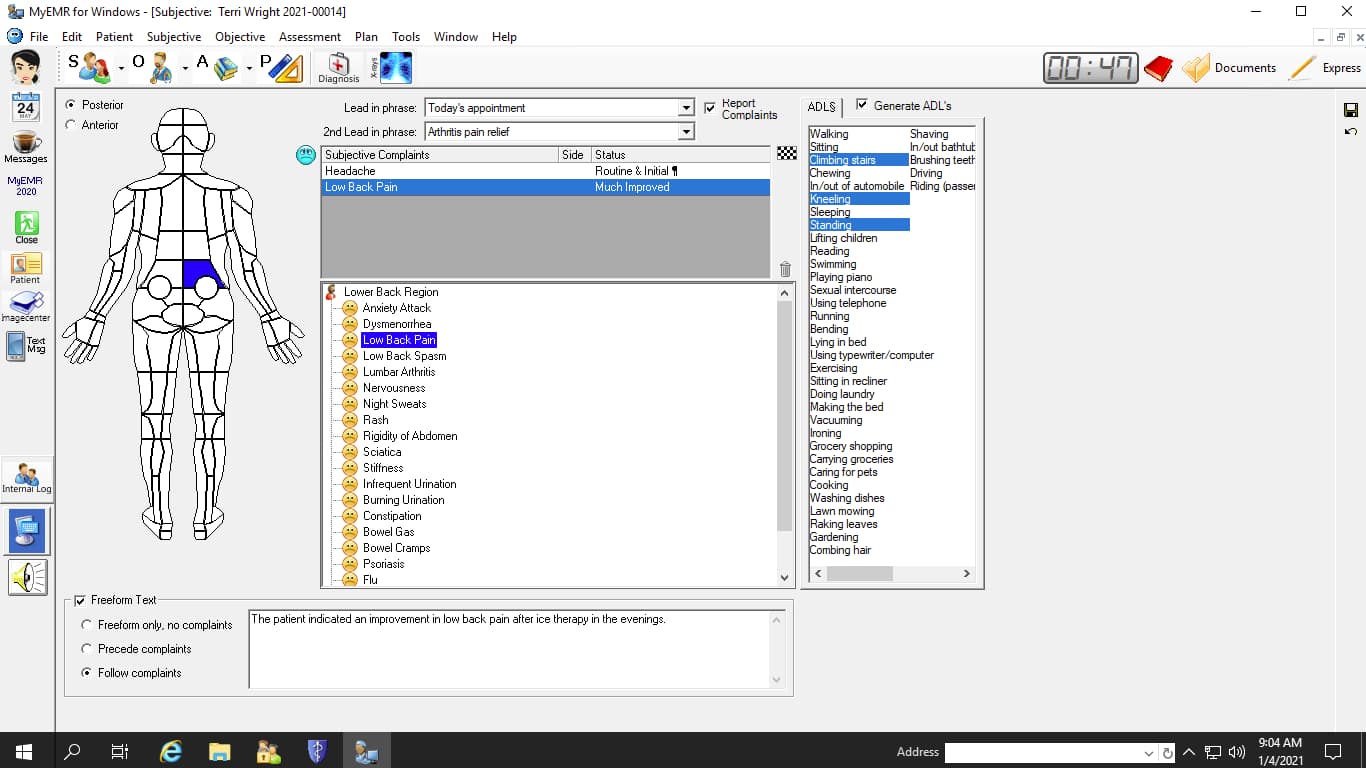
Task: Click the trash can delete icon
Action: (785, 269)
